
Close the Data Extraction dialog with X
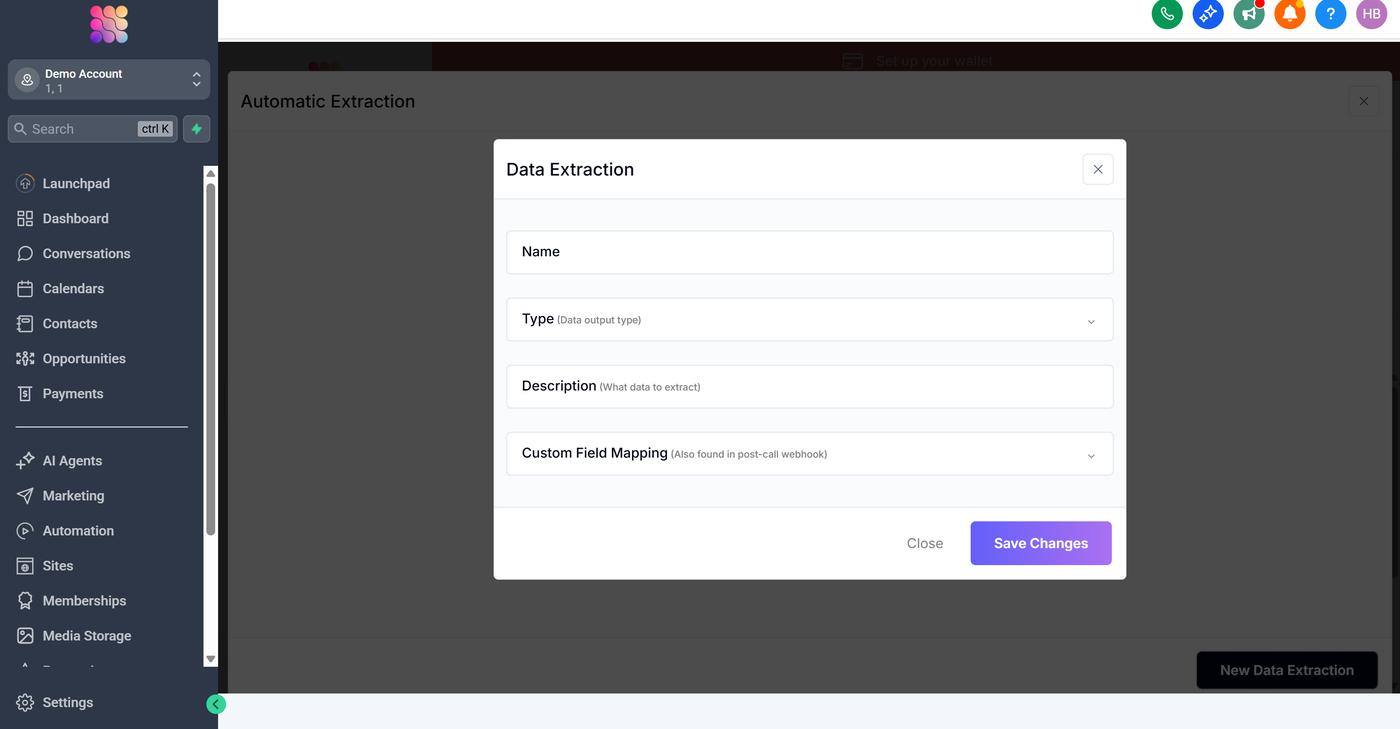point(1098,169)
